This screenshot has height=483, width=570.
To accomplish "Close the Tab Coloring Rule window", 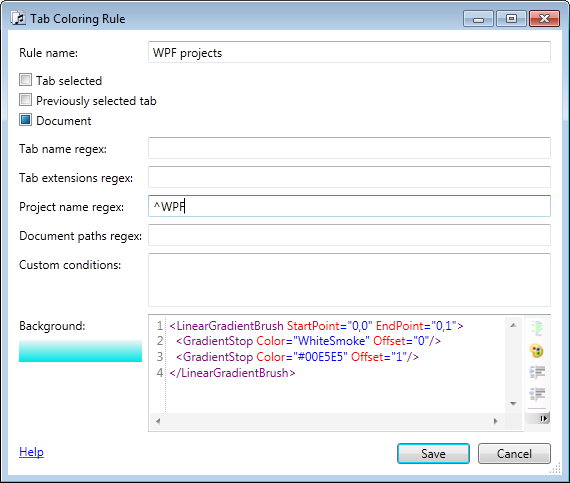I will 544,19.
